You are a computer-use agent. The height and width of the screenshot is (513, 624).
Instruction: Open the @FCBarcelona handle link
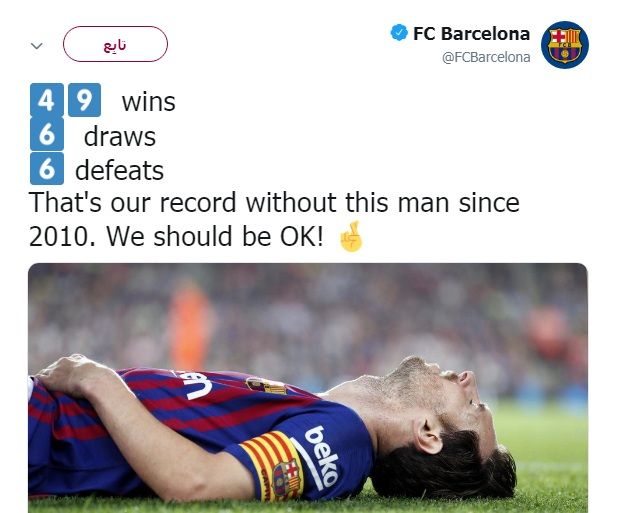coord(486,57)
